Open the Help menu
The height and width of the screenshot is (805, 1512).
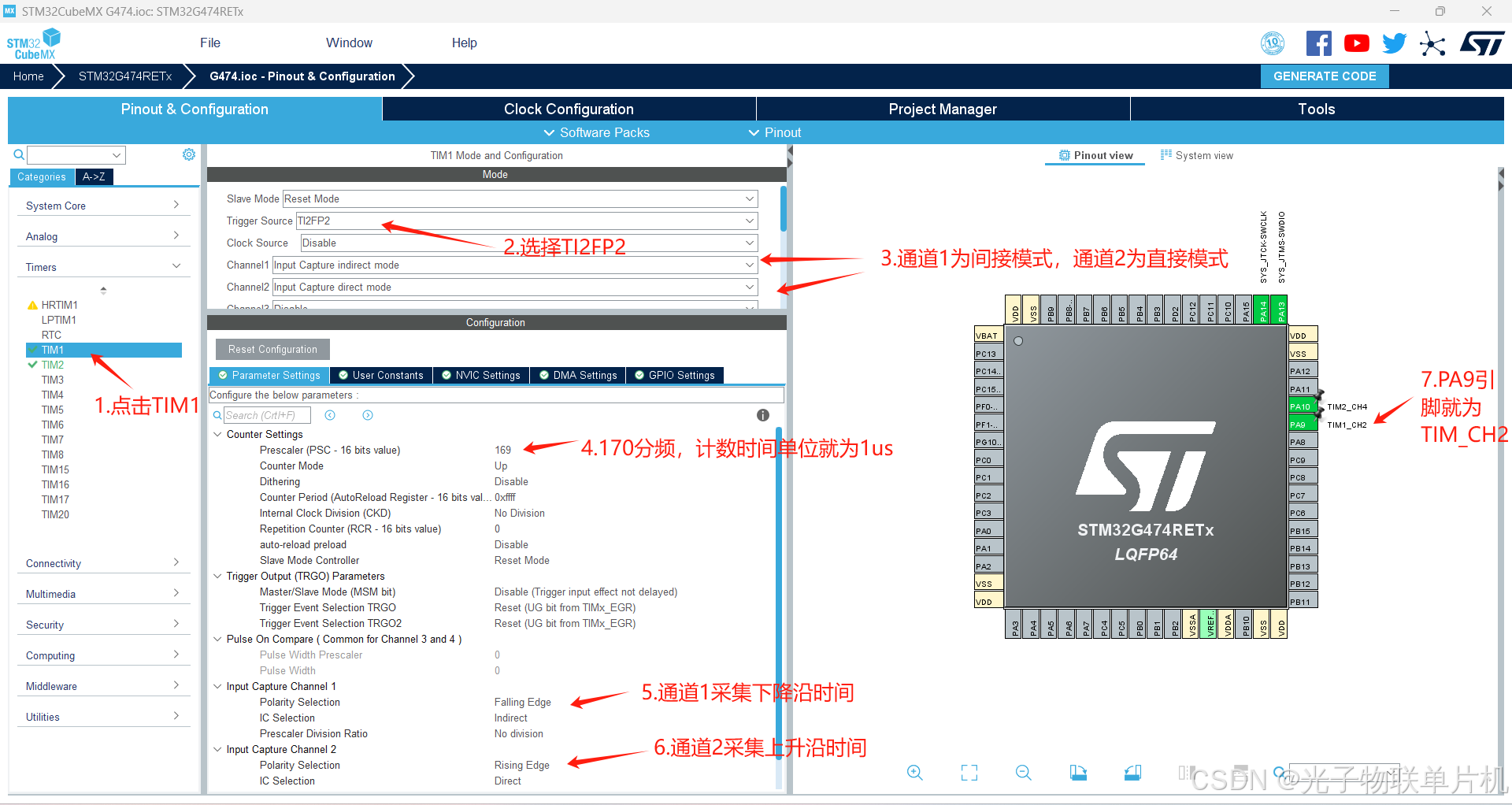click(464, 43)
